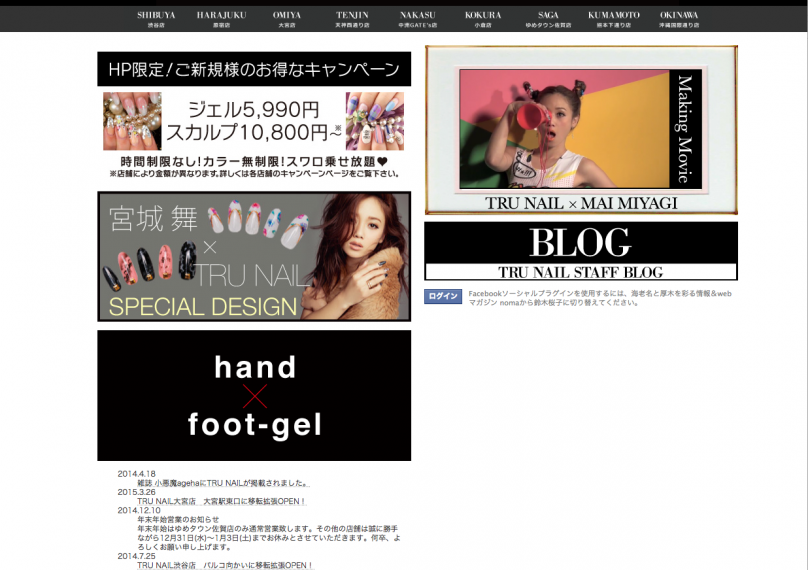Open the SHIBUYA store page
Viewport: 808px width, 570px height.
(x=156, y=19)
